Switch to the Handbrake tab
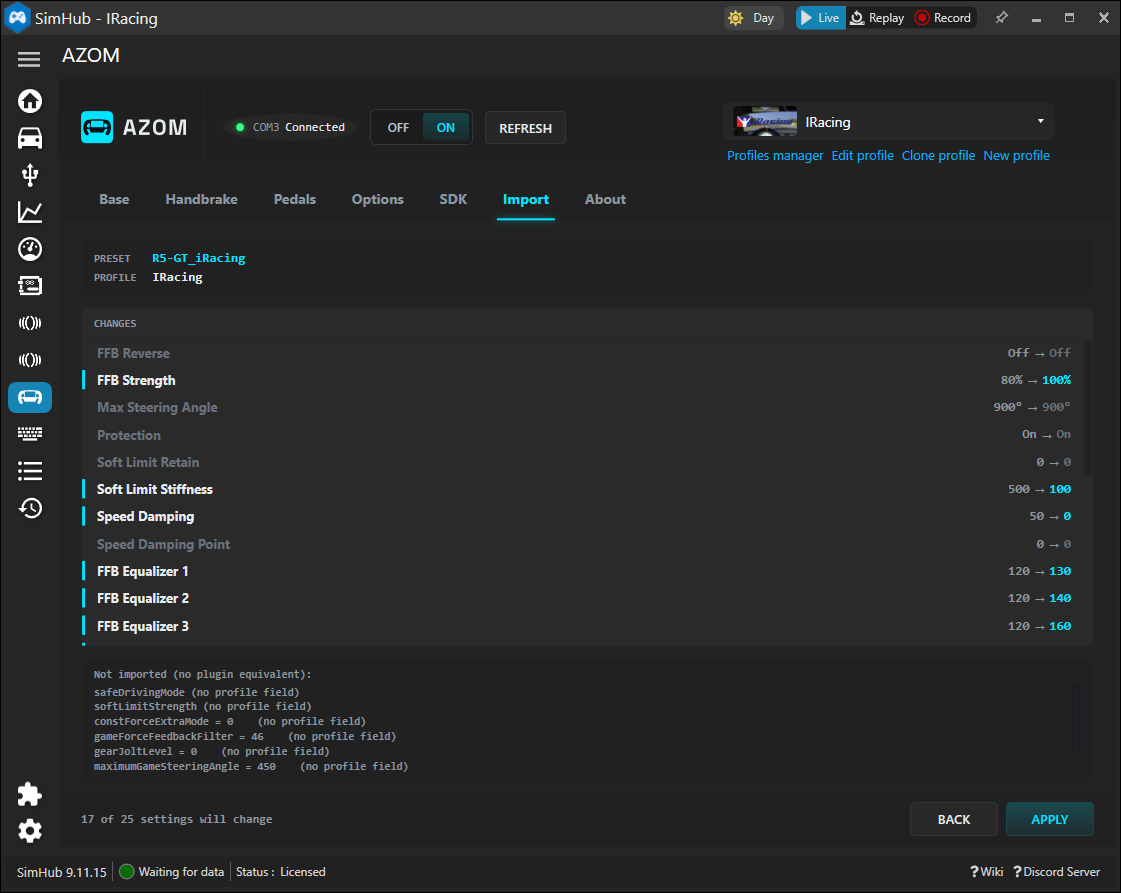 [202, 199]
